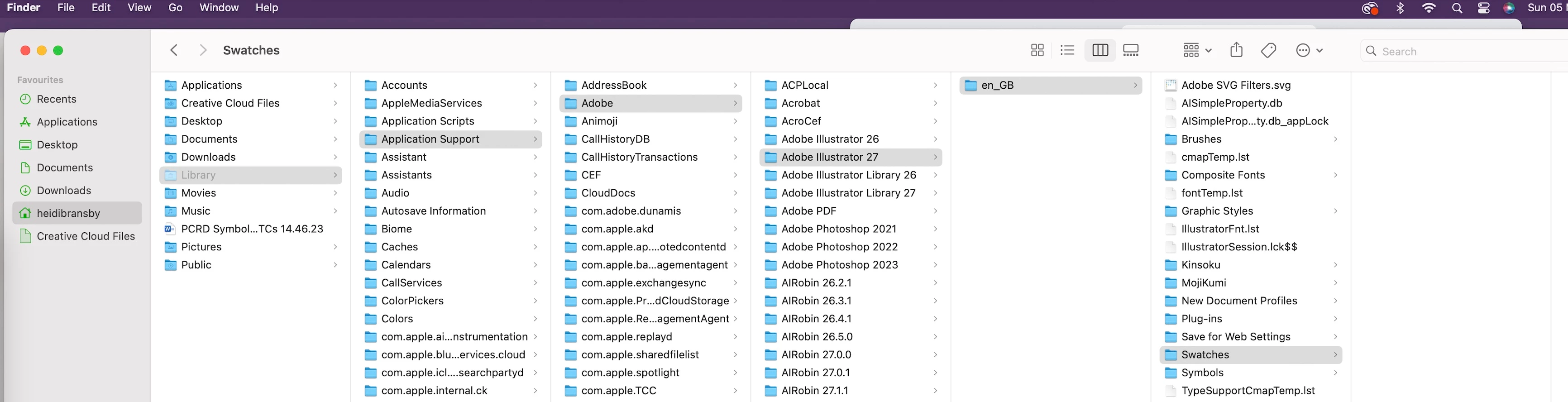Expand the Movies folder chevron
This screenshot has width=1568, height=402.
click(x=335, y=193)
